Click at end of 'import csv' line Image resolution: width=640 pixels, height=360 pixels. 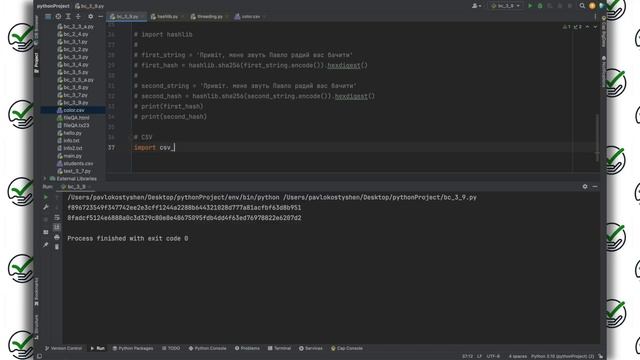tap(175, 147)
